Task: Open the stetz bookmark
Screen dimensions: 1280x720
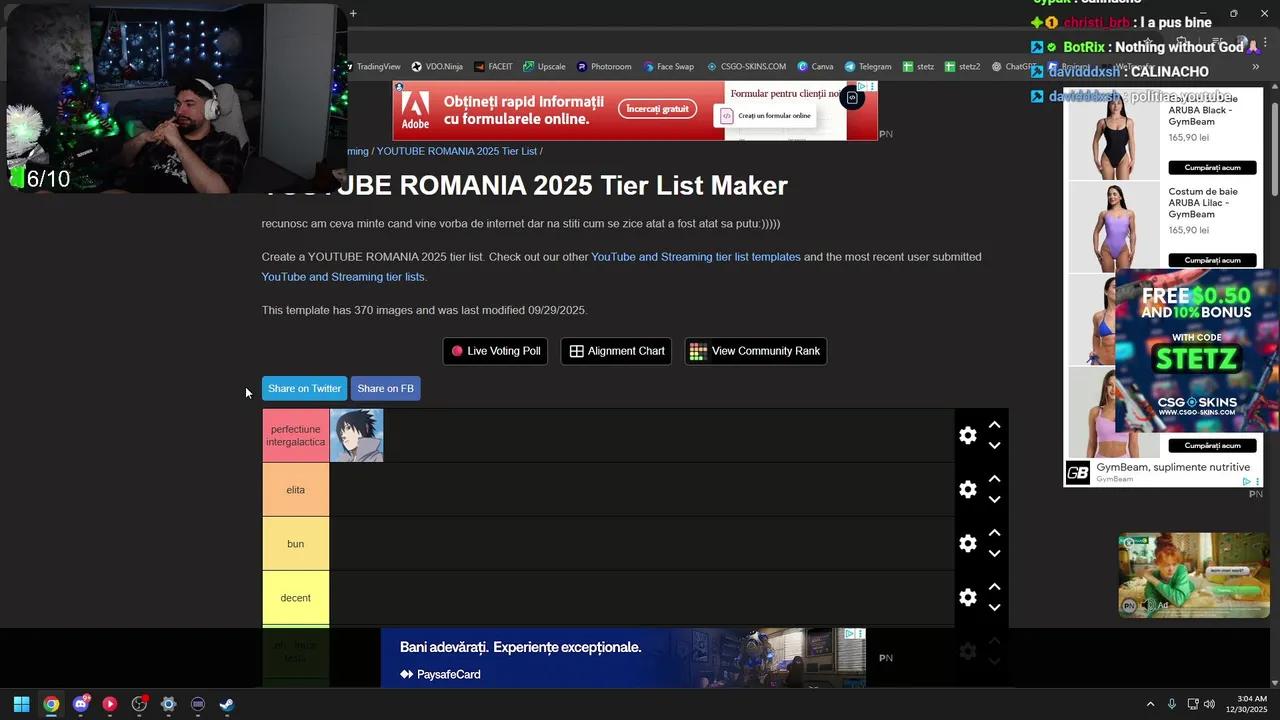Action: [918, 67]
